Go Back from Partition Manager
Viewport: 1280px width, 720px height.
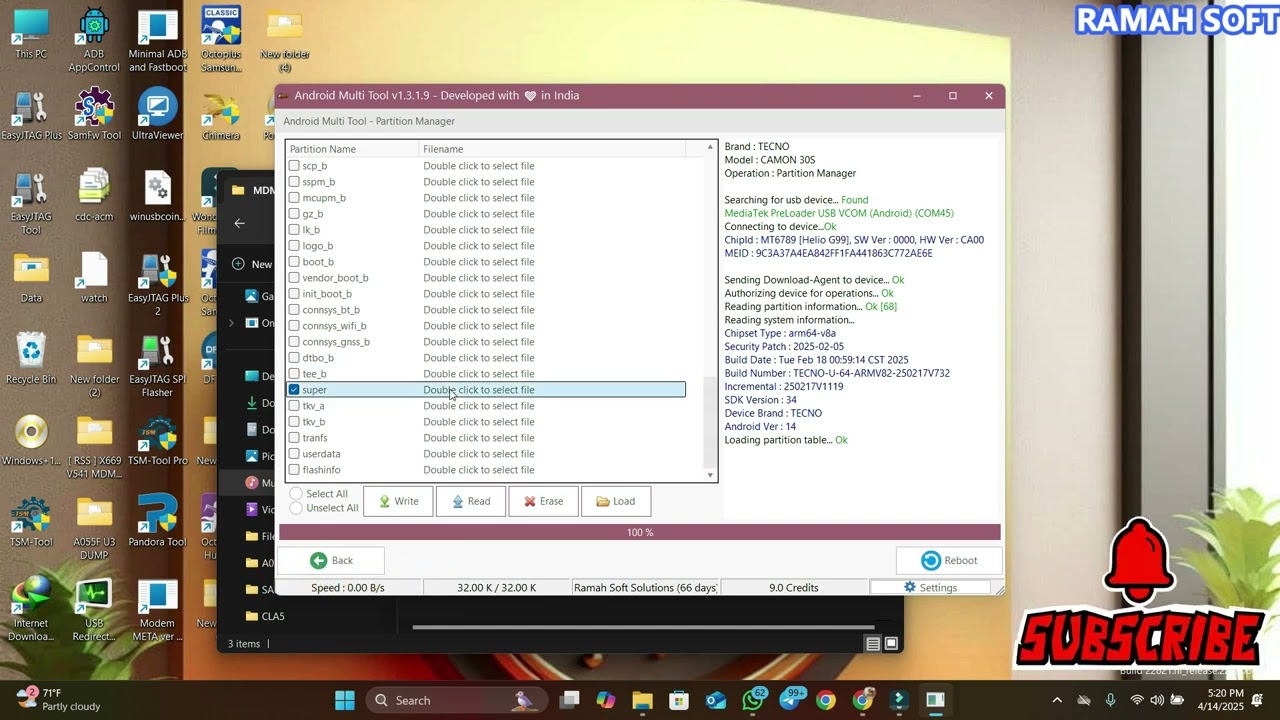click(x=331, y=561)
